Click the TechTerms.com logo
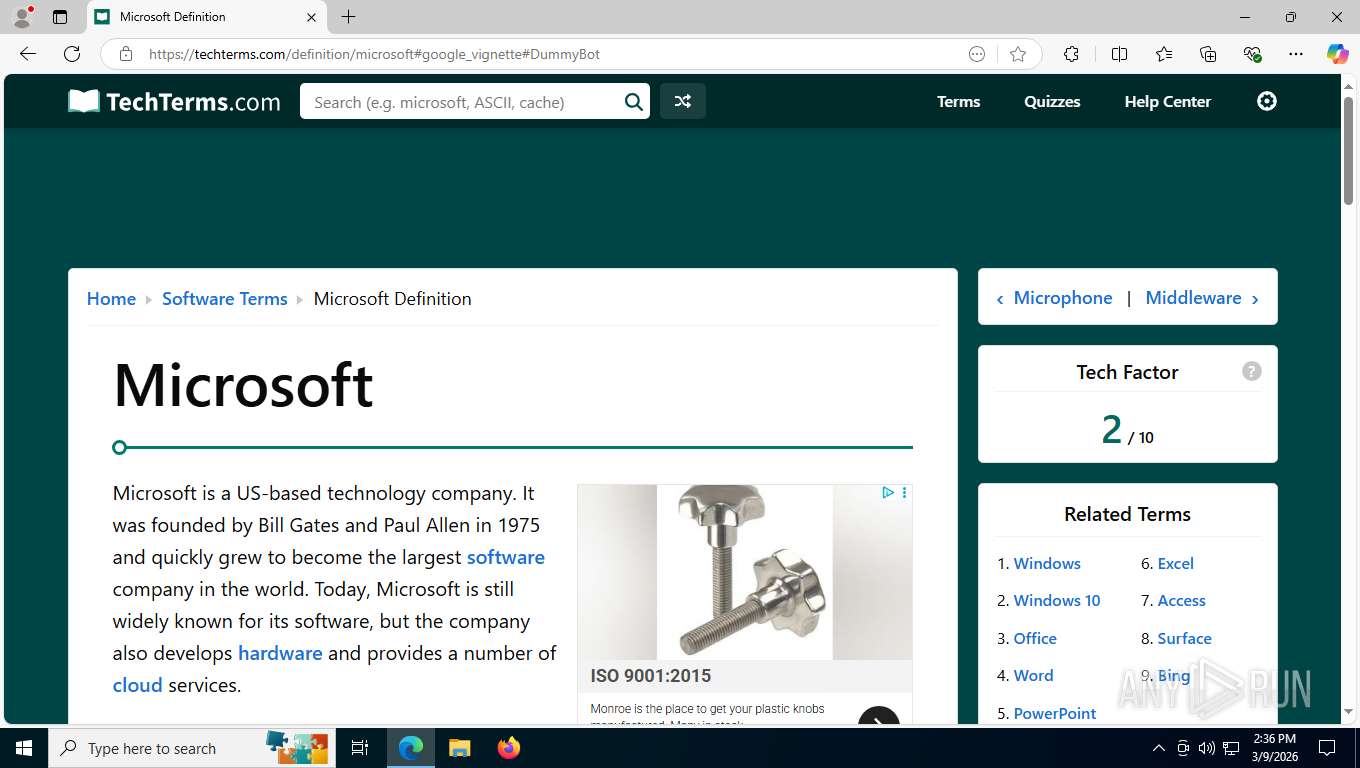This screenshot has height=768, width=1360. click(174, 101)
